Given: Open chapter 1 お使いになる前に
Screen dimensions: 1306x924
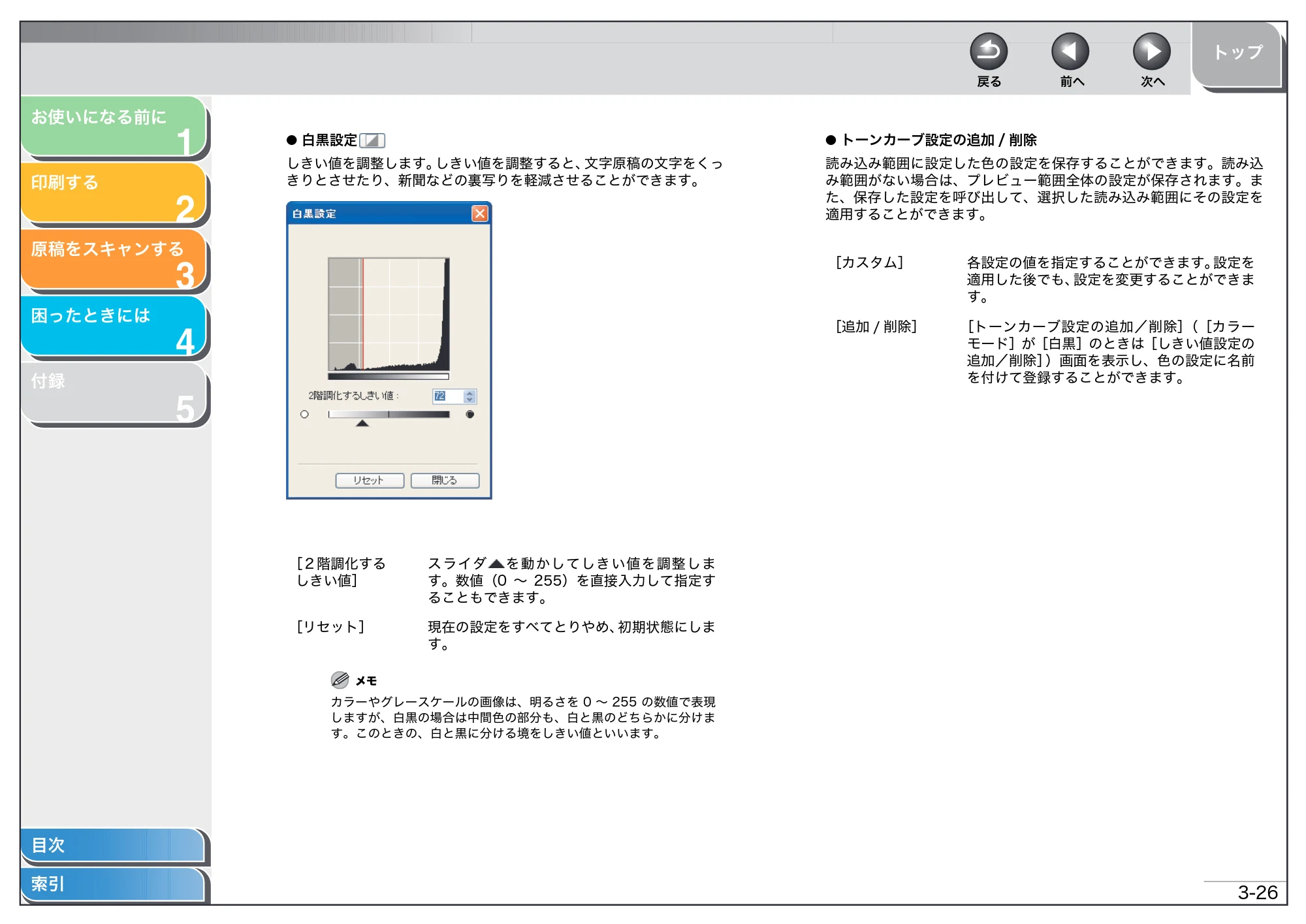Looking at the screenshot, I should click(113, 126).
